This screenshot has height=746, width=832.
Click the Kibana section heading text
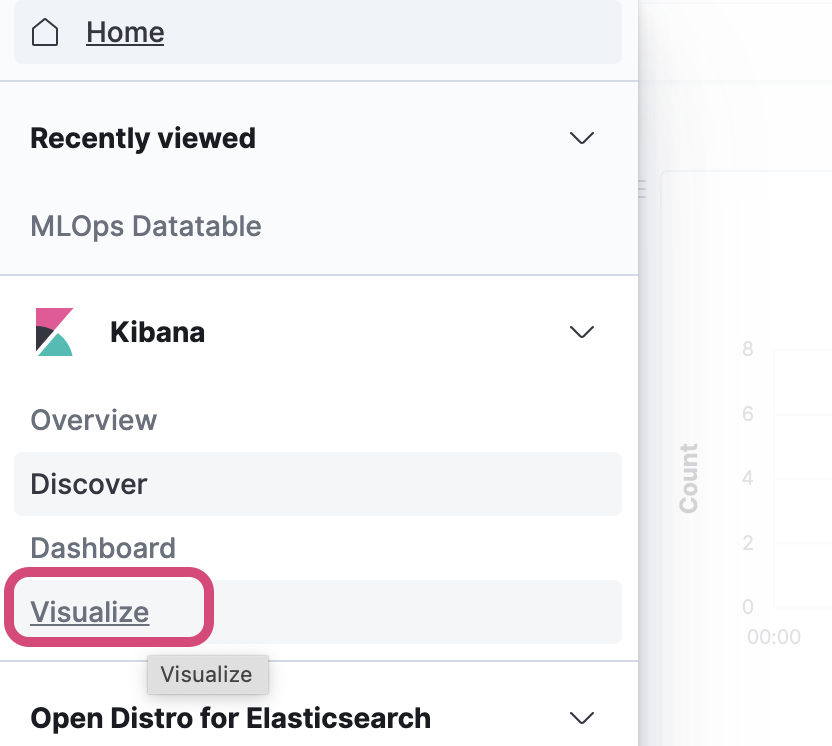157,332
